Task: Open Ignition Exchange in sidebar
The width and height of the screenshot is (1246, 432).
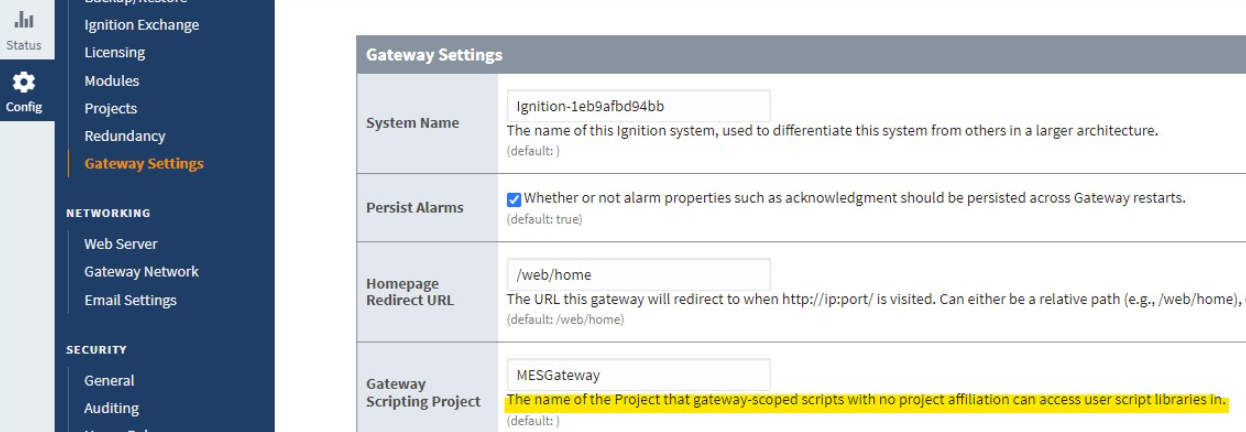Action: pyautogui.click(x=141, y=25)
